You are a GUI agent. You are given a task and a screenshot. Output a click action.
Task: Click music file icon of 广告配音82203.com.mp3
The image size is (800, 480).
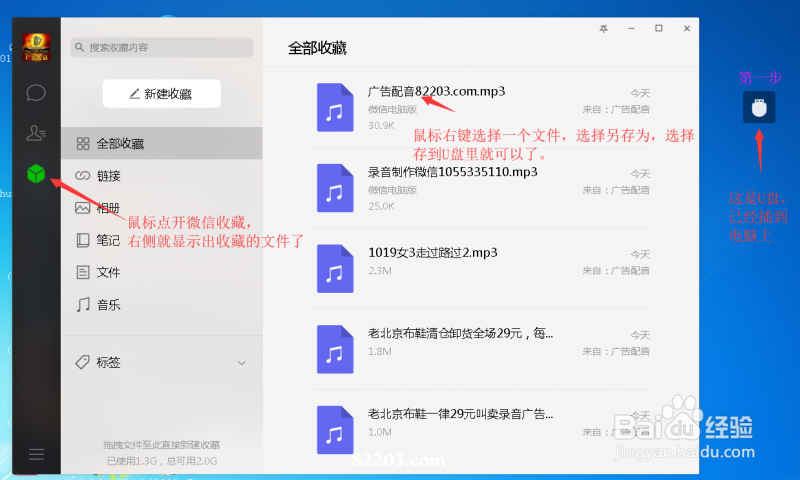(335, 107)
